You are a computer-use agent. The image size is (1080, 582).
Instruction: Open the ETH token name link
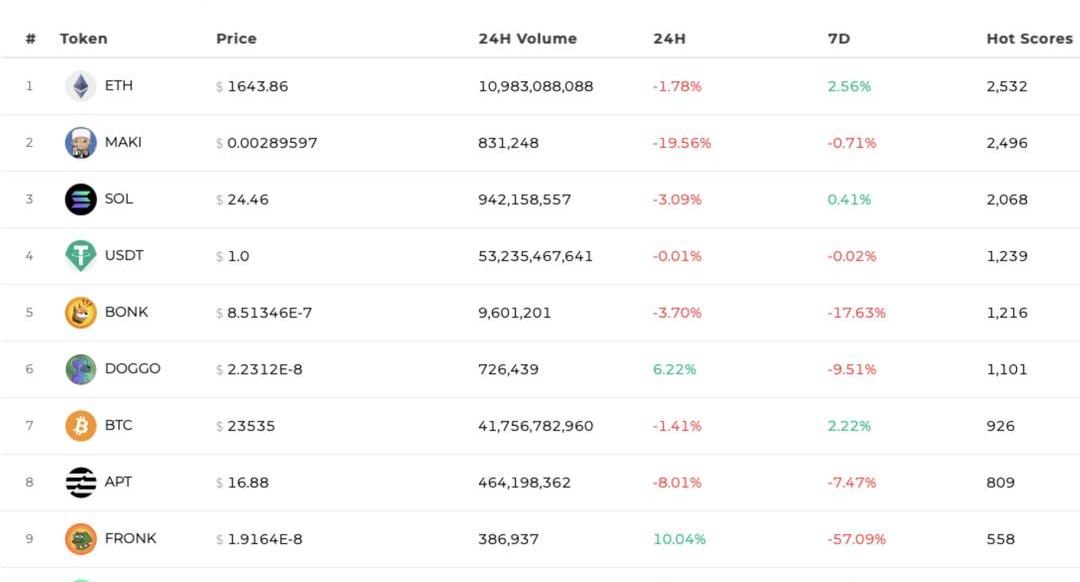tap(119, 86)
